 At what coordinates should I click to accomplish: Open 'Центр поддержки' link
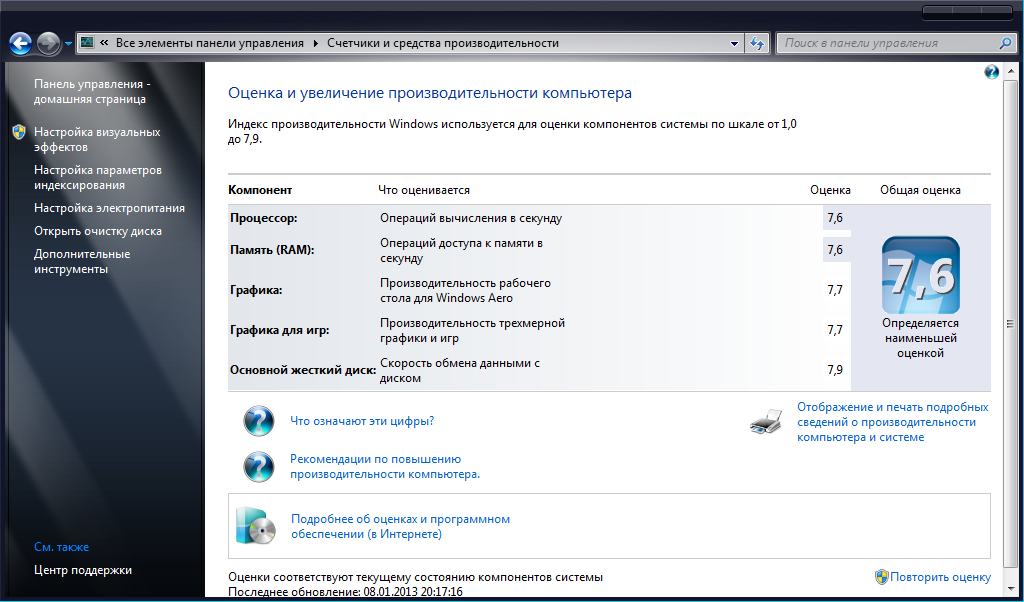pyautogui.click(x=83, y=570)
